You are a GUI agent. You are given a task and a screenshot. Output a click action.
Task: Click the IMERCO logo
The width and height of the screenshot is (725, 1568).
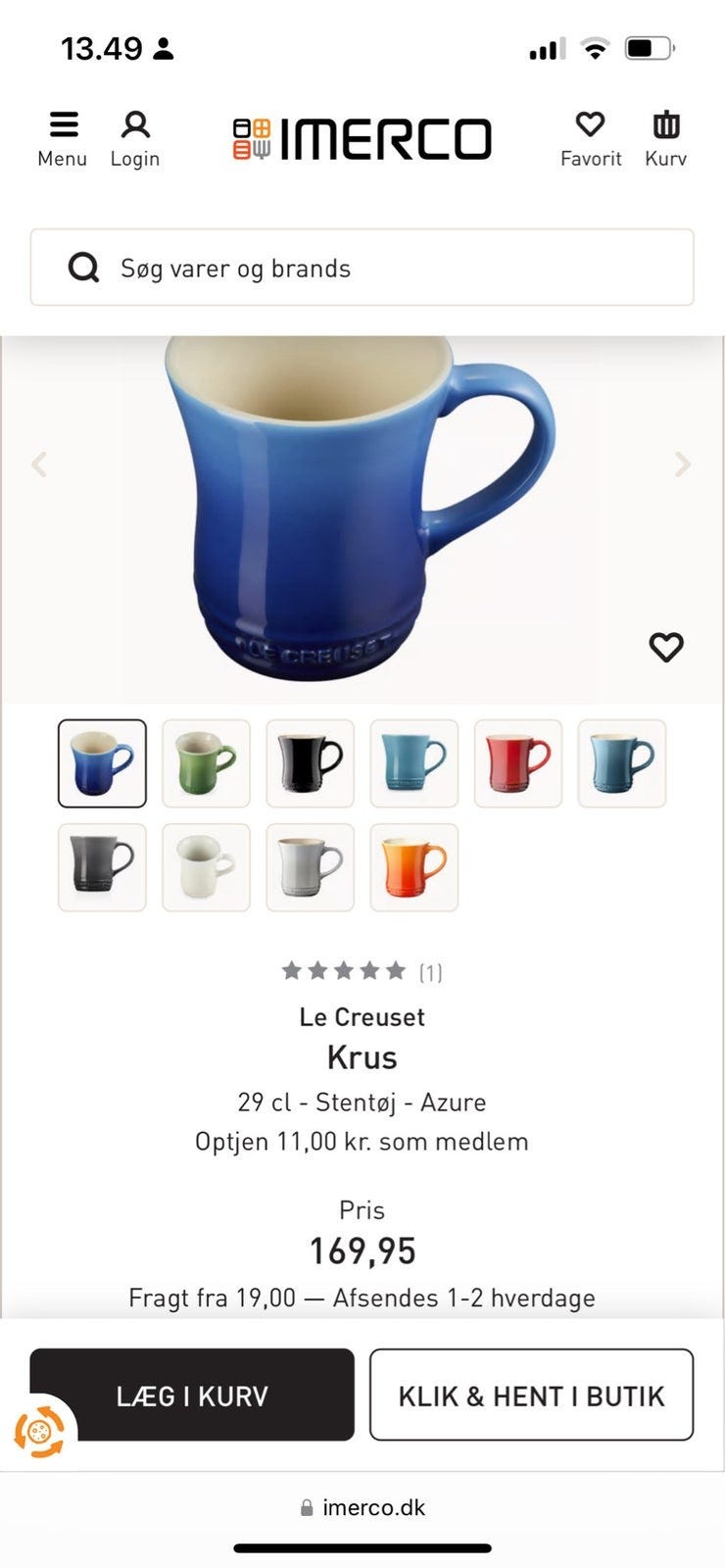click(x=362, y=139)
